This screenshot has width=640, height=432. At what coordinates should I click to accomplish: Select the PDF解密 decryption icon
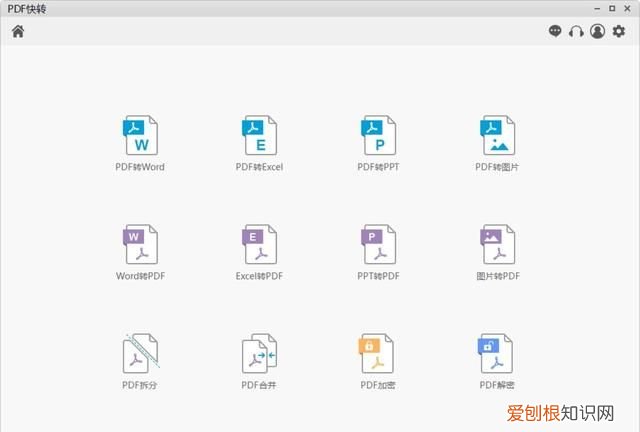point(496,353)
